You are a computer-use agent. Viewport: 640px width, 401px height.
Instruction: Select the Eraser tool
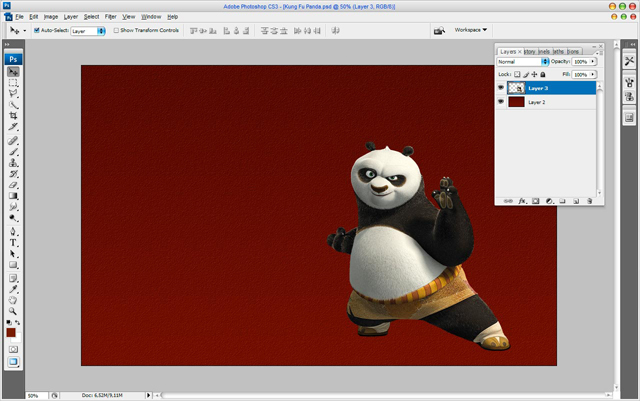click(x=13, y=185)
